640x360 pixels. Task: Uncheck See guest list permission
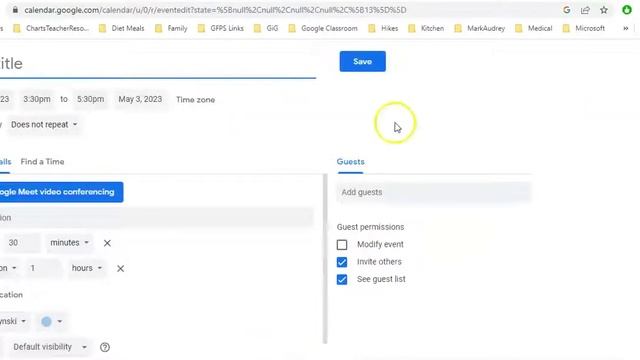[342, 280]
